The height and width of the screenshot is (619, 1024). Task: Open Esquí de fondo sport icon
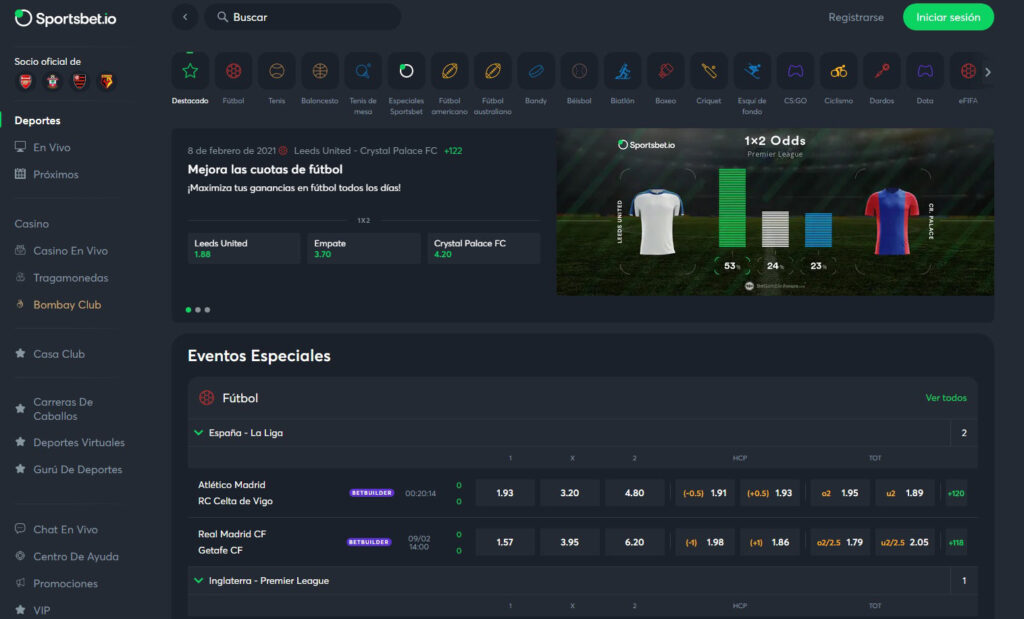[x=752, y=71]
